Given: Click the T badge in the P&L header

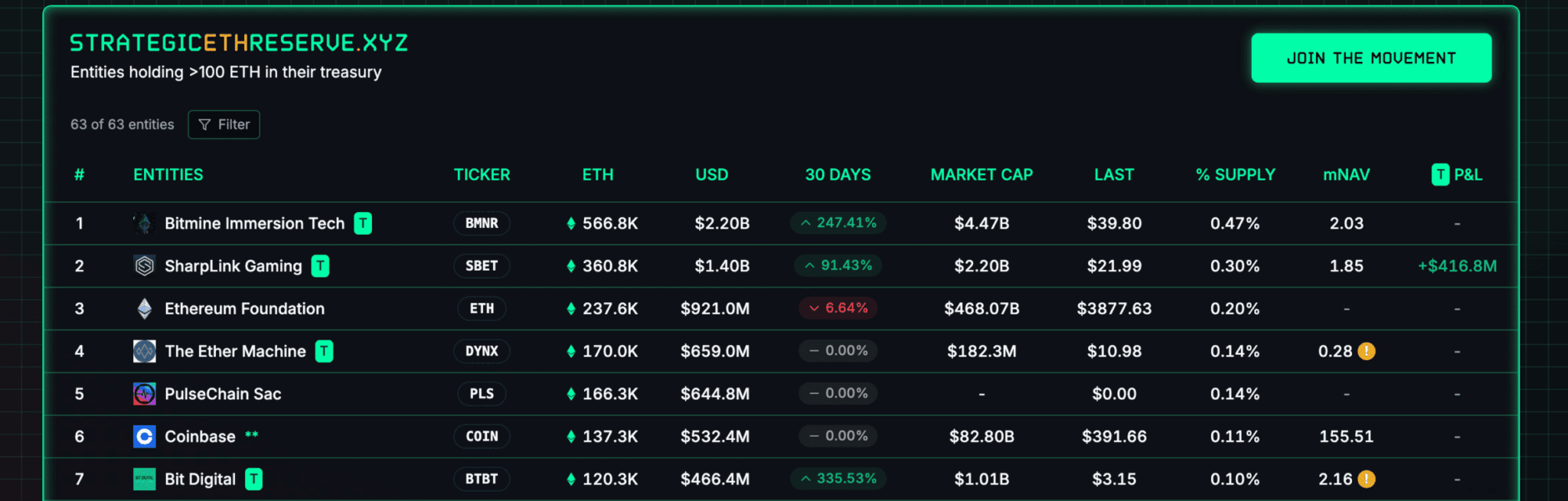Looking at the screenshot, I should (x=1440, y=175).
